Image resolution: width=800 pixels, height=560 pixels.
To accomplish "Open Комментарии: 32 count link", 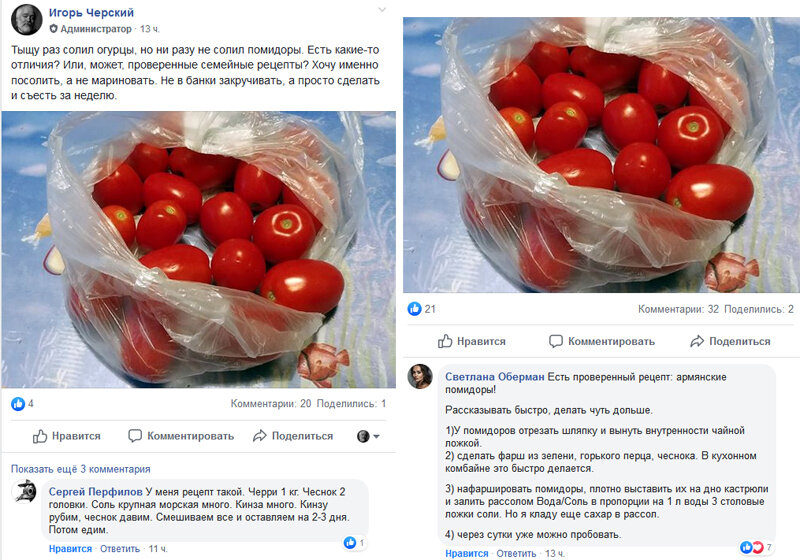I will coord(678,309).
